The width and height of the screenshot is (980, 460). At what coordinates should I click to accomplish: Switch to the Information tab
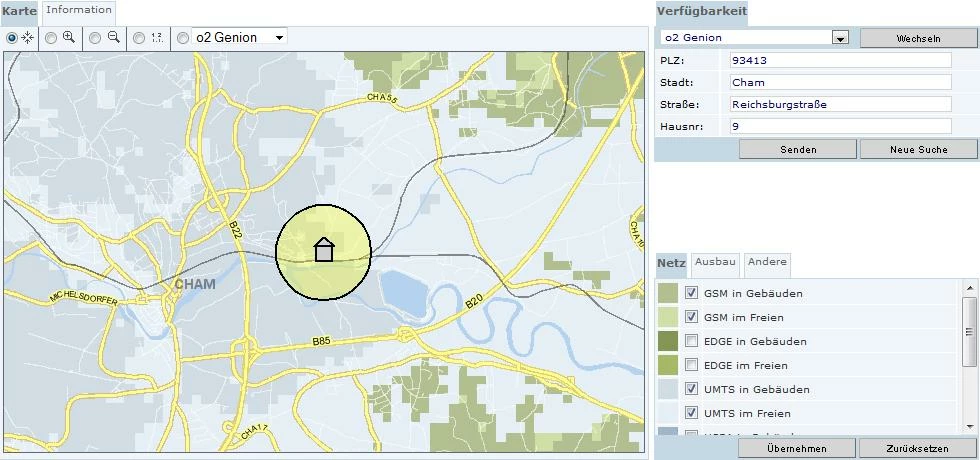click(79, 10)
